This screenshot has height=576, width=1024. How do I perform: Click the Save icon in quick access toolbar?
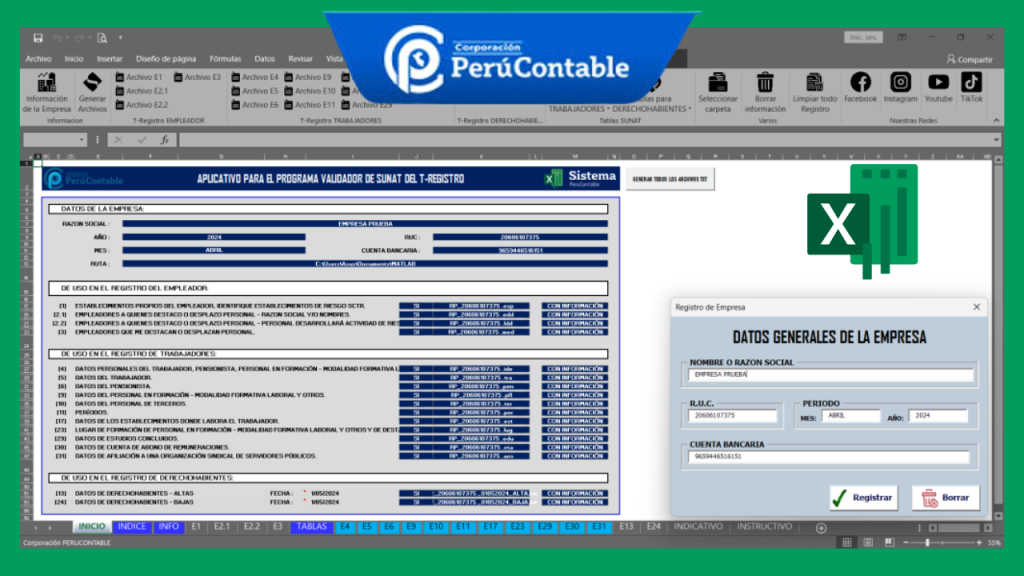[38, 38]
